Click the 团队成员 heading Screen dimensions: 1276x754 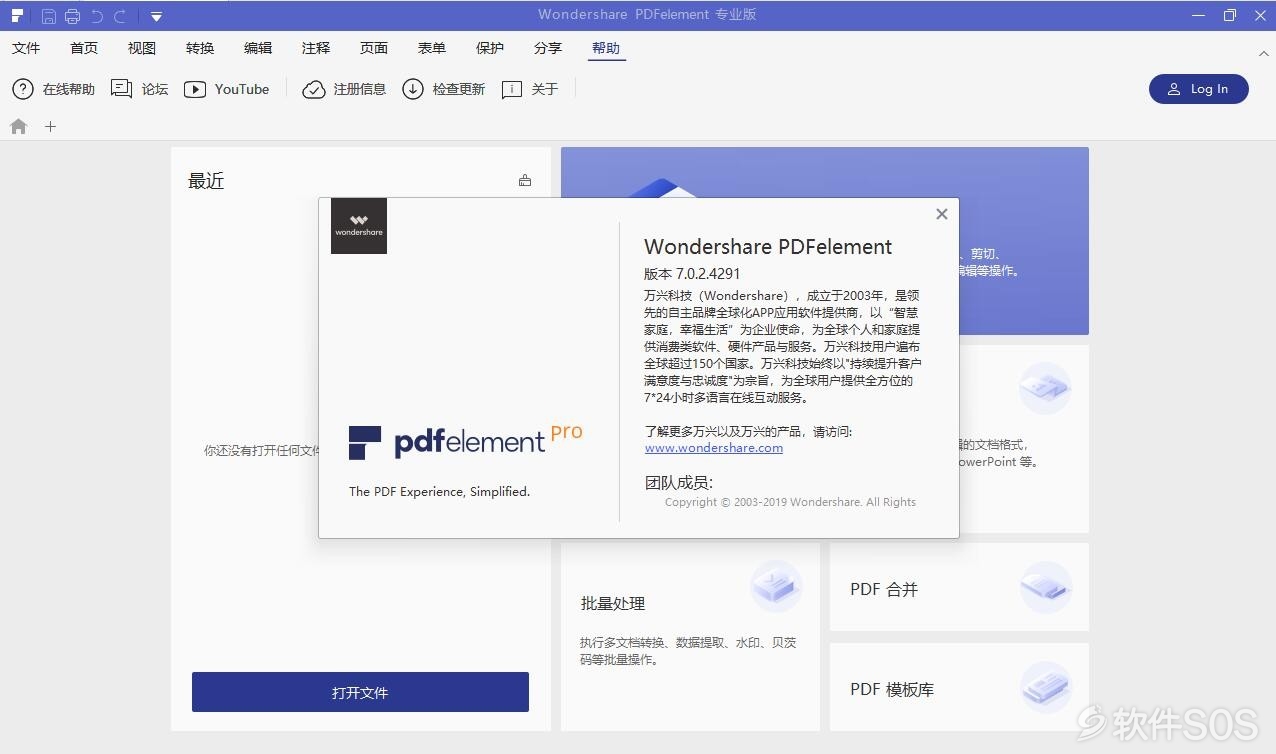(x=679, y=483)
